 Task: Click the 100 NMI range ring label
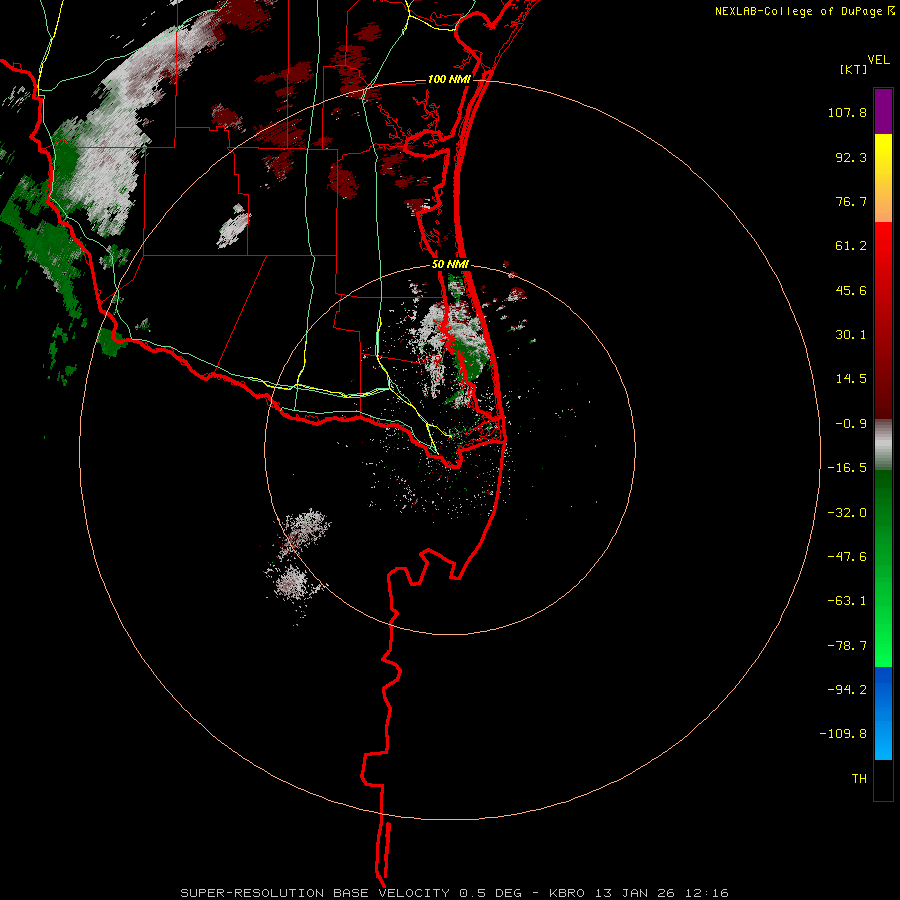tap(449, 79)
